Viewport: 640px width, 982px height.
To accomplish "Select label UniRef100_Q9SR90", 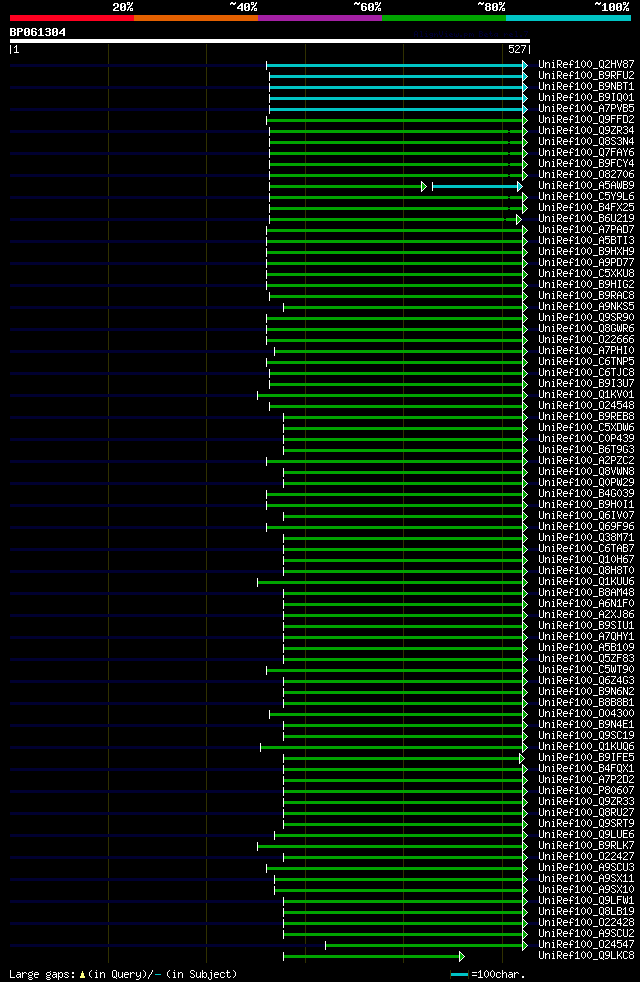I will 586,317.
